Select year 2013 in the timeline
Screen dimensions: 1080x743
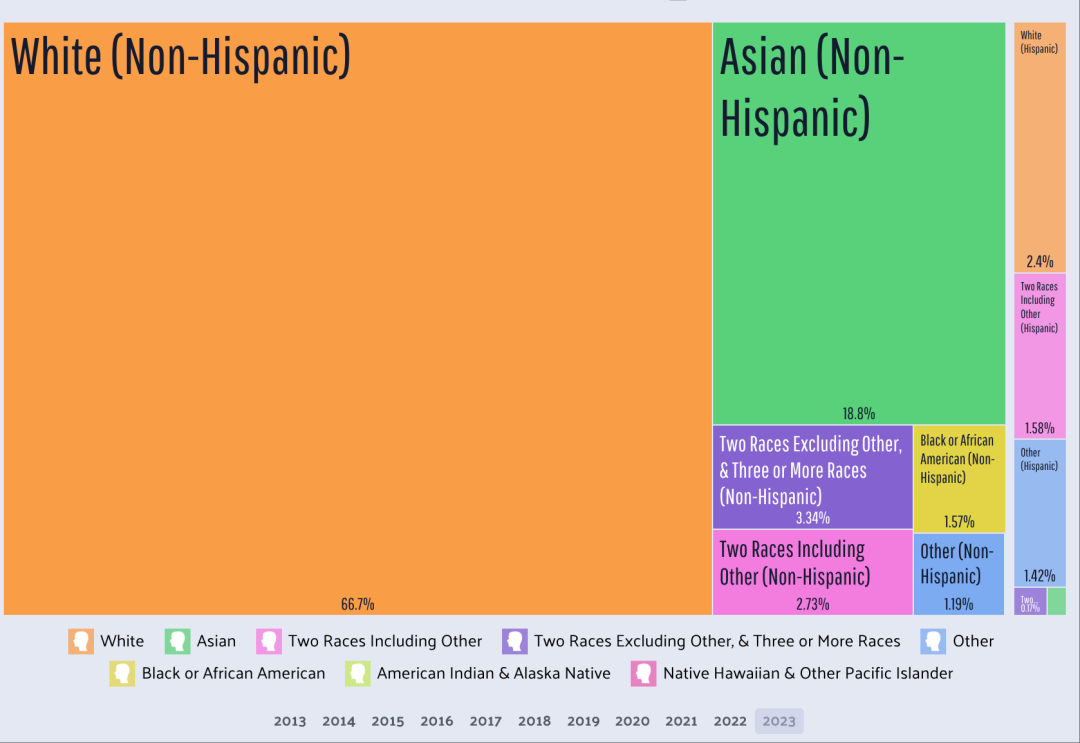pos(290,721)
